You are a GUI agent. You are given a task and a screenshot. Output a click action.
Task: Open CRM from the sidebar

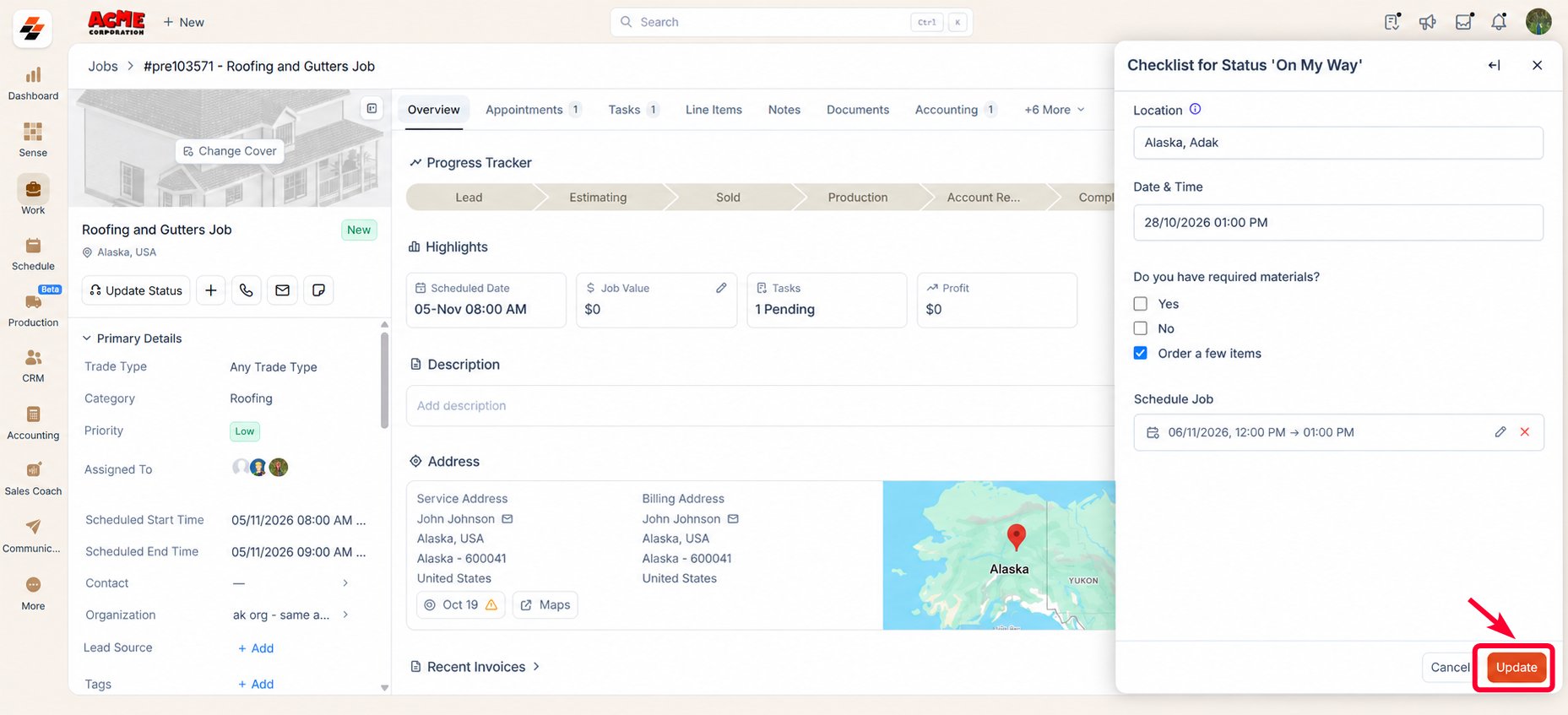point(33,366)
